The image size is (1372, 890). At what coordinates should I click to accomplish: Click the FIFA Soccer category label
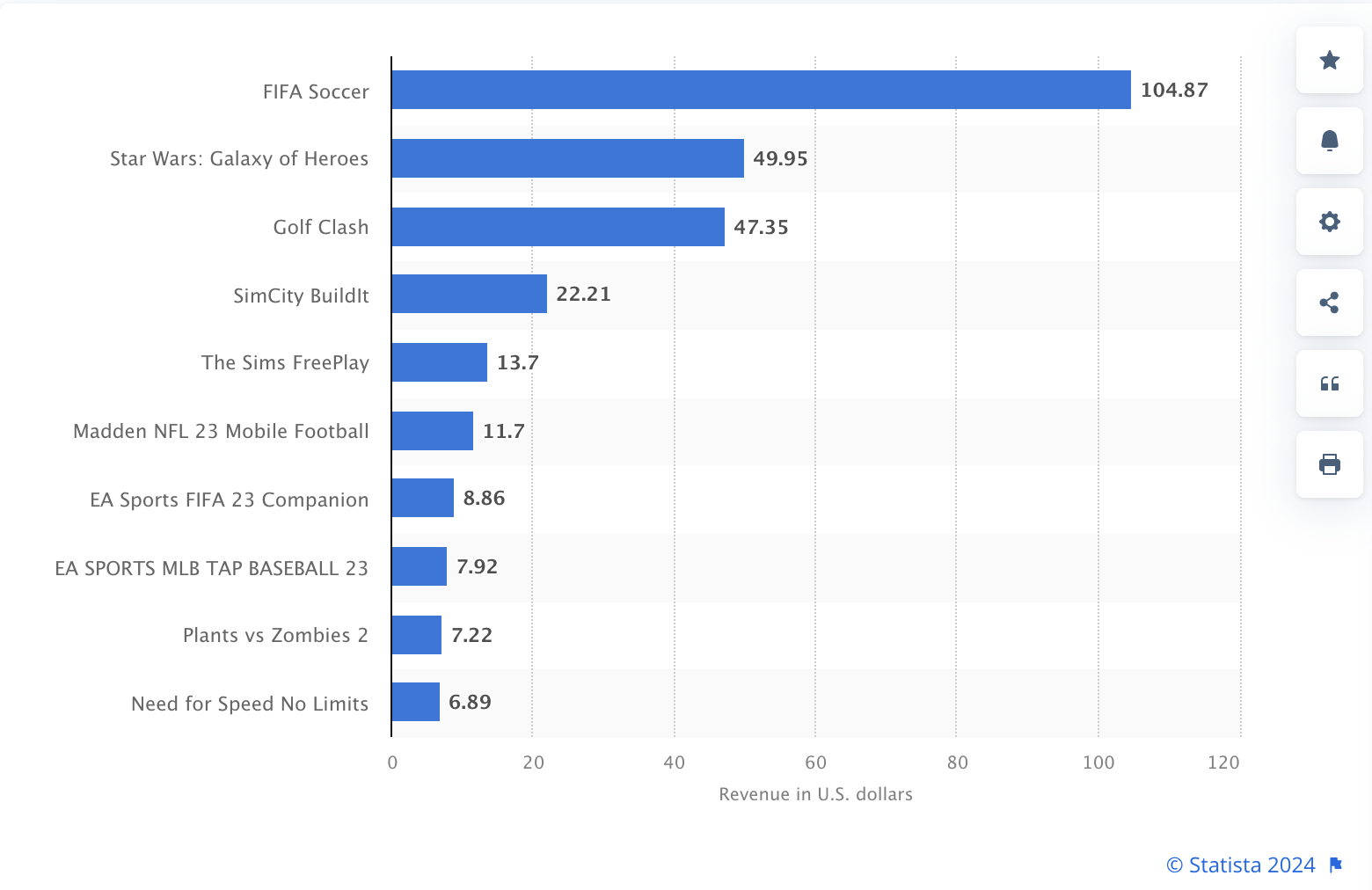[316, 91]
